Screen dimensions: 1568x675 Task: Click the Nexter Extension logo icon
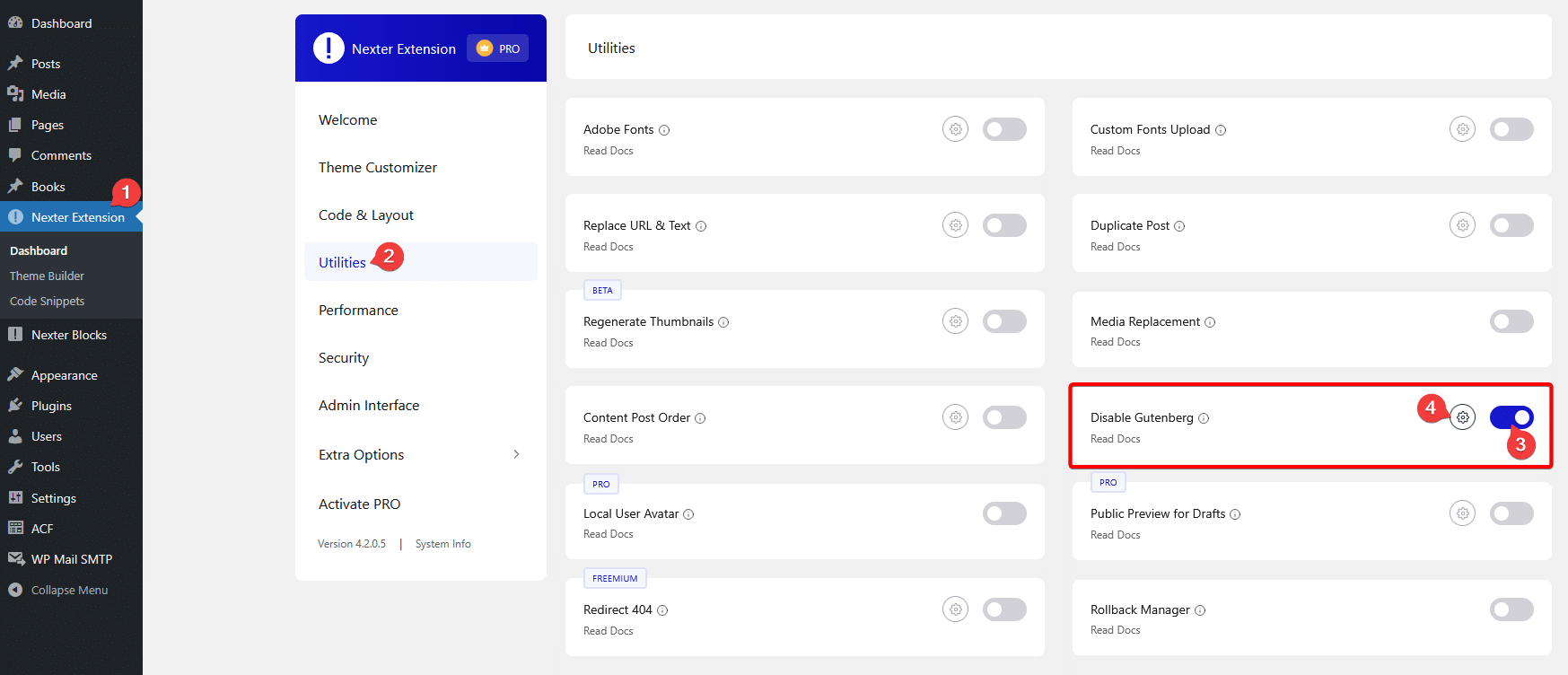click(x=328, y=48)
